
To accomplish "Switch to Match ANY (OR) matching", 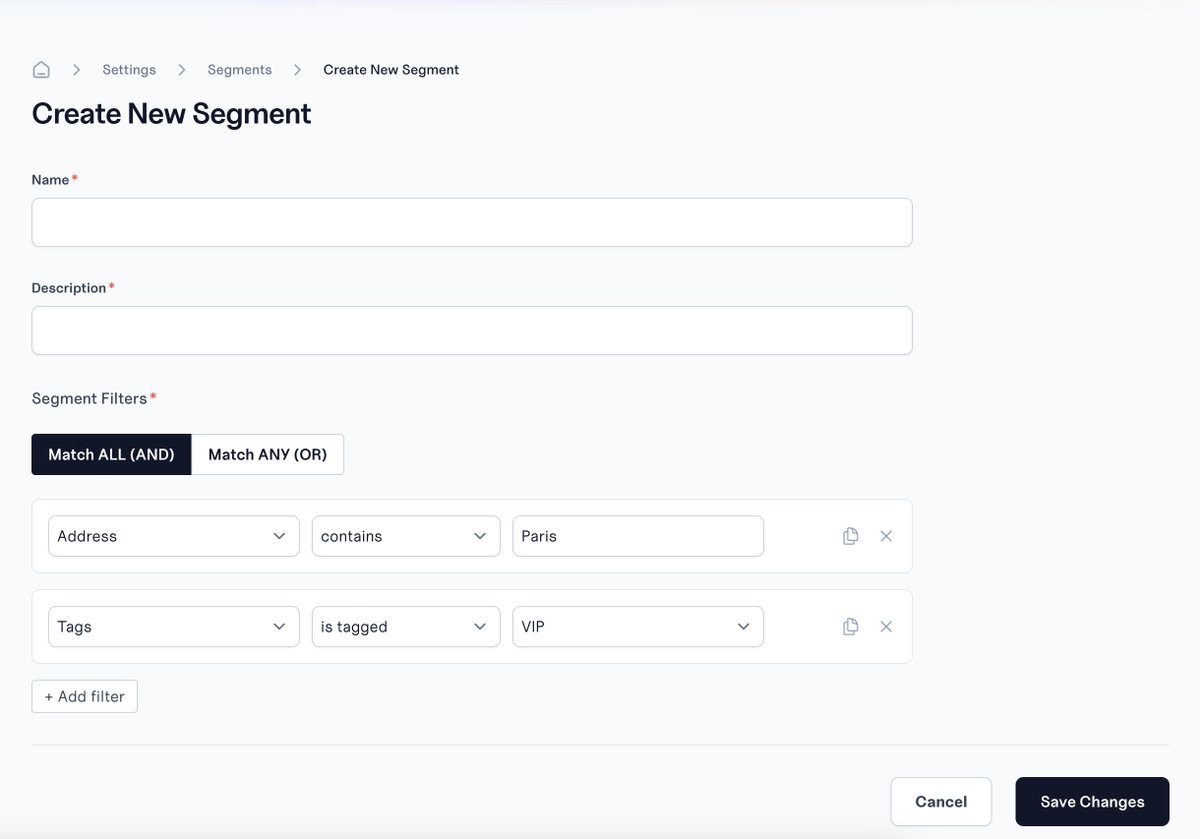I will click(x=268, y=454).
